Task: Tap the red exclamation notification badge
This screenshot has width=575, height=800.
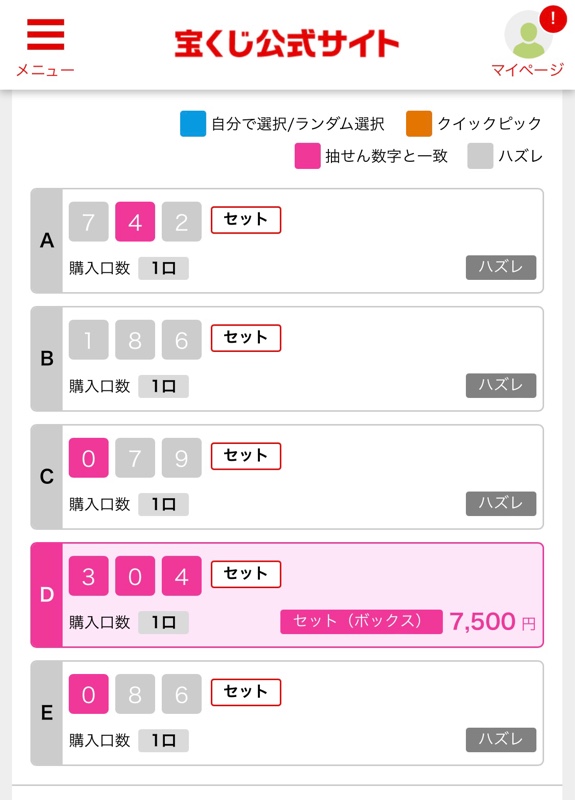Action: [553, 19]
